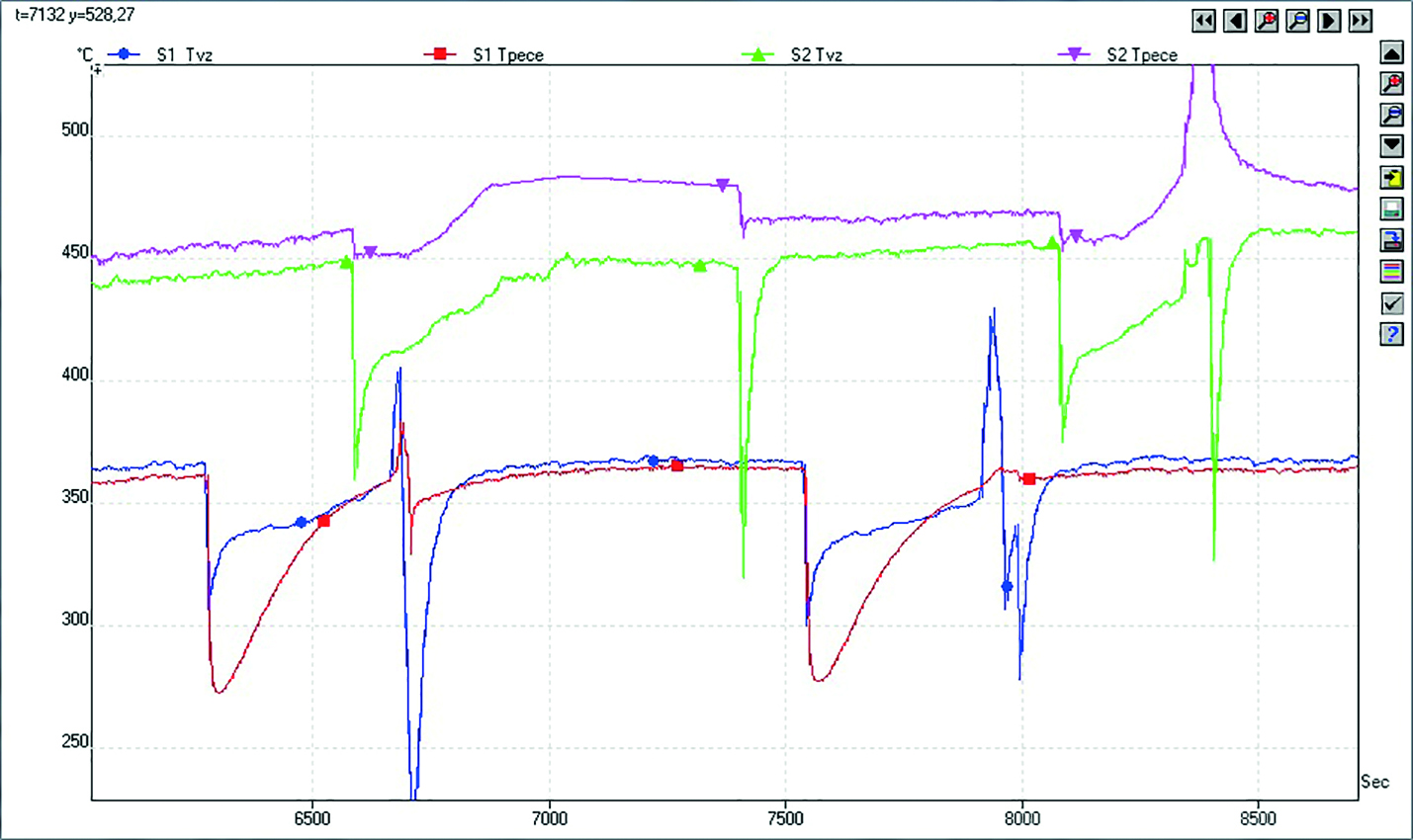
Task: Click the 8000 tick label on the time axis
Action: pos(1021,818)
